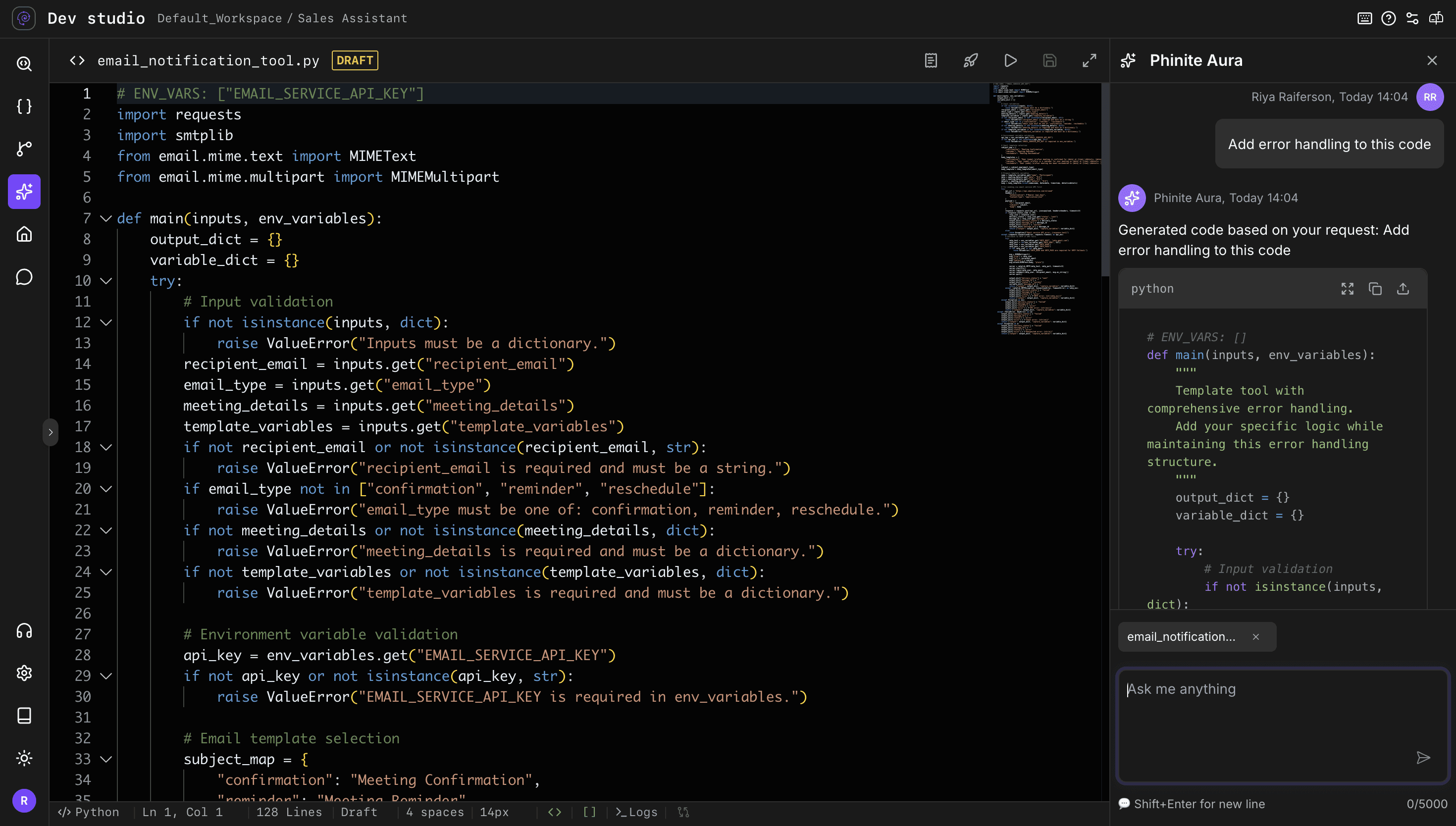Click the Draft status in status bar

359,813
